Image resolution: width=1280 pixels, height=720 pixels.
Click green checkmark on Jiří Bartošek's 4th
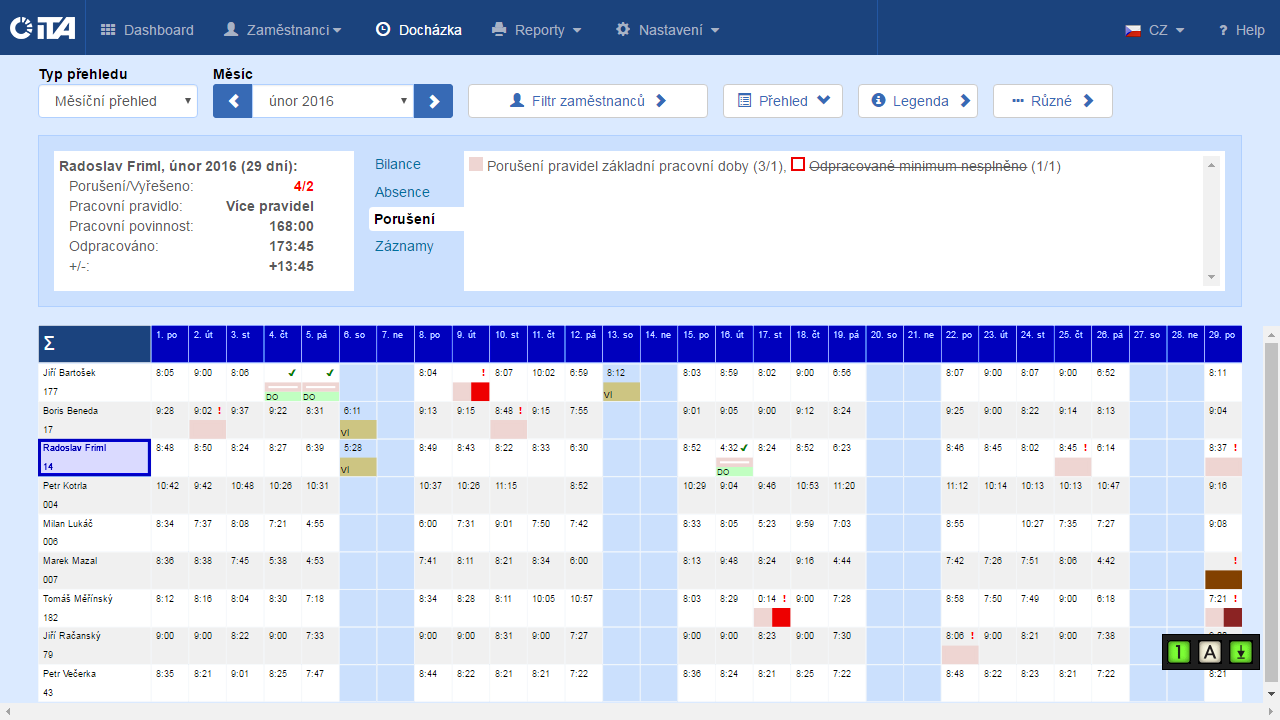(292, 372)
